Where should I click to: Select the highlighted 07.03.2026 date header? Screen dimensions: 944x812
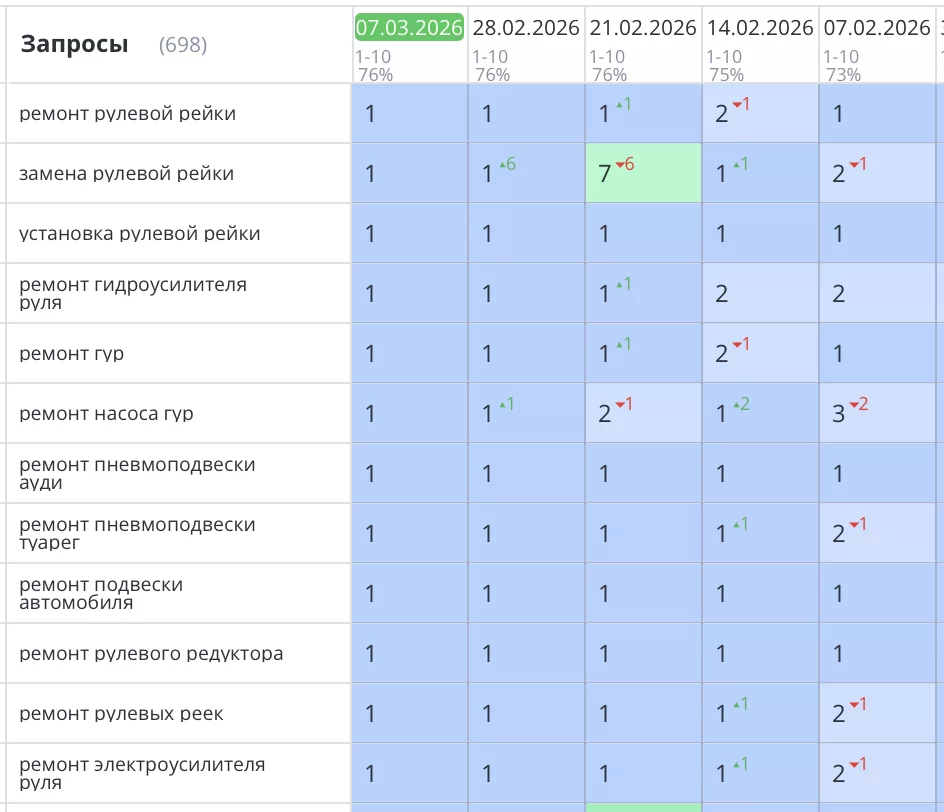[x=409, y=28]
